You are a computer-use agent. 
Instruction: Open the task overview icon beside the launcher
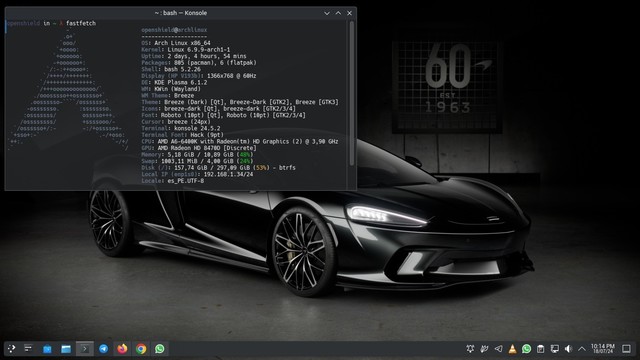point(28,349)
